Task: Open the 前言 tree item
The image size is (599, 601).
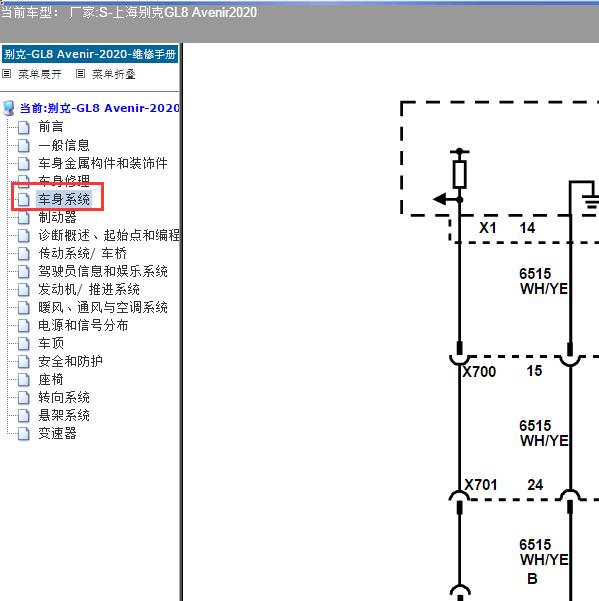Action: [x=51, y=126]
